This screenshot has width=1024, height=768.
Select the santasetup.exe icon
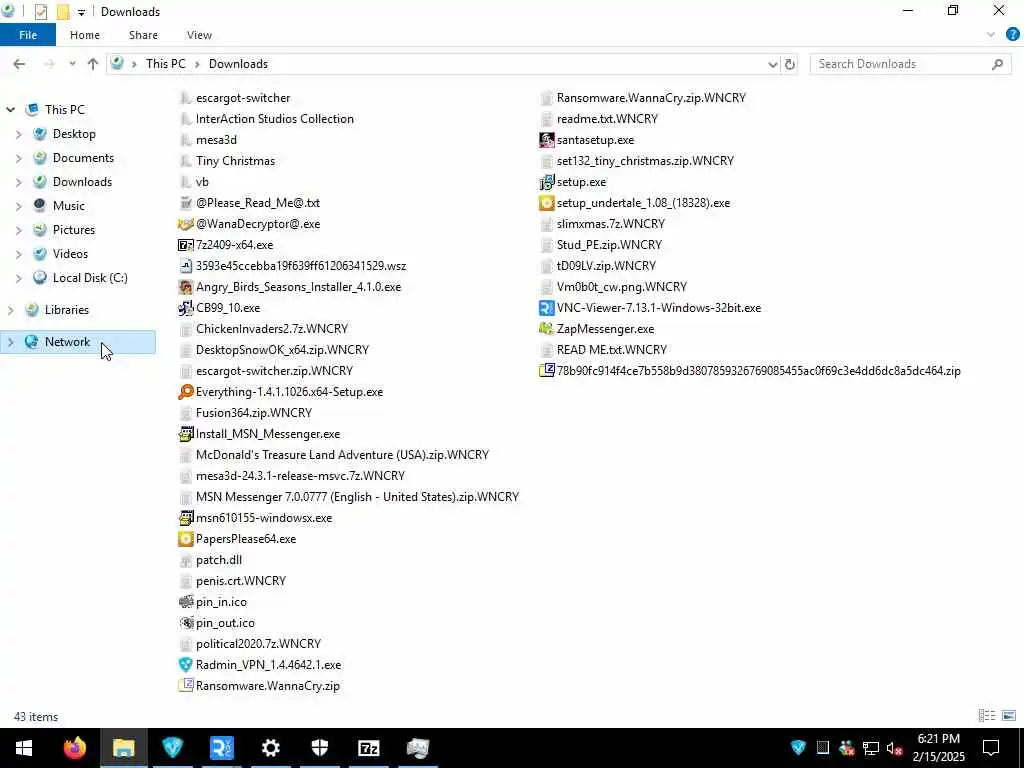pyautogui.click(x=547, y=140)
